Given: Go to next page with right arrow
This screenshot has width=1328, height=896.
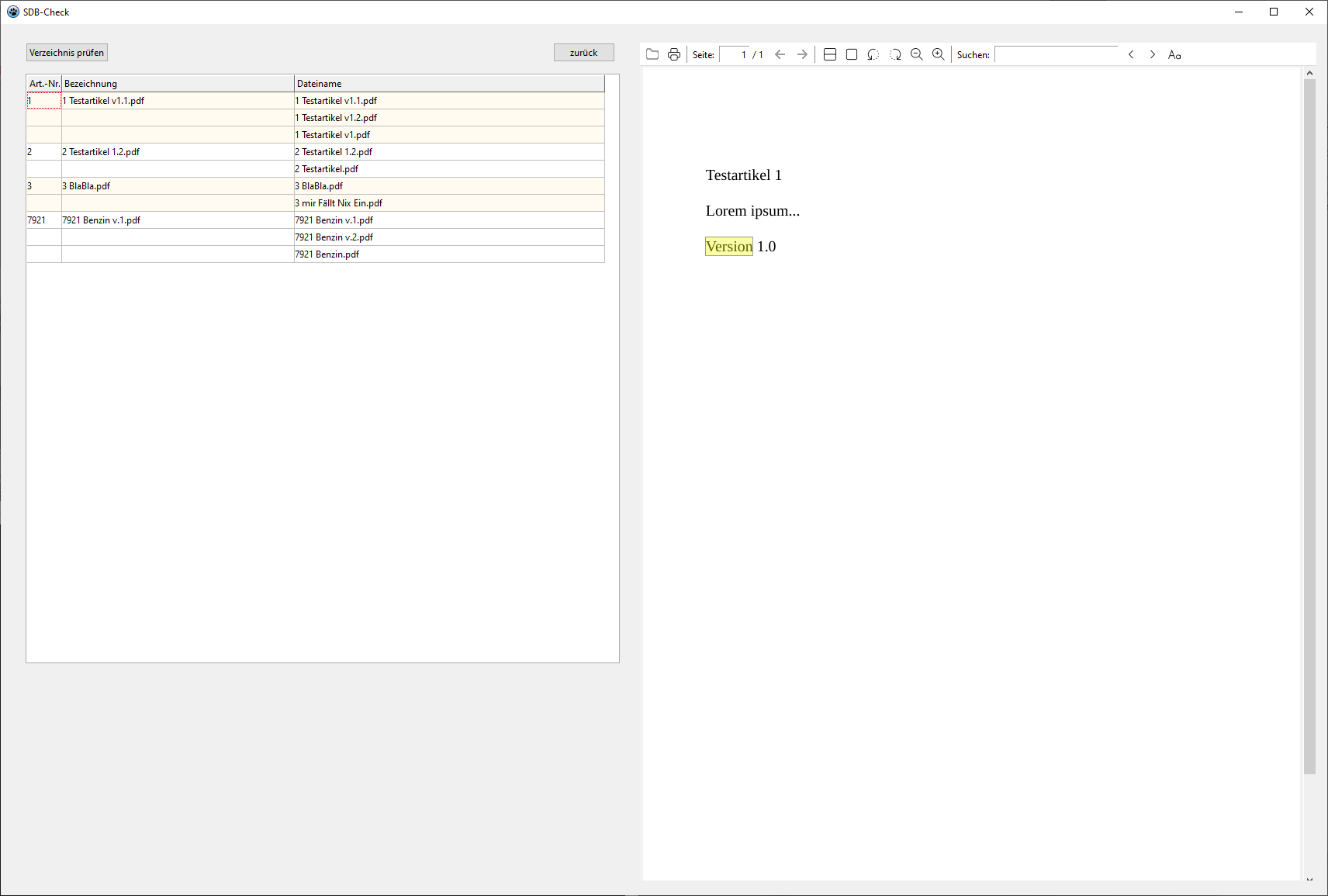Looking at the screenshot, I should tap(802, 54).
